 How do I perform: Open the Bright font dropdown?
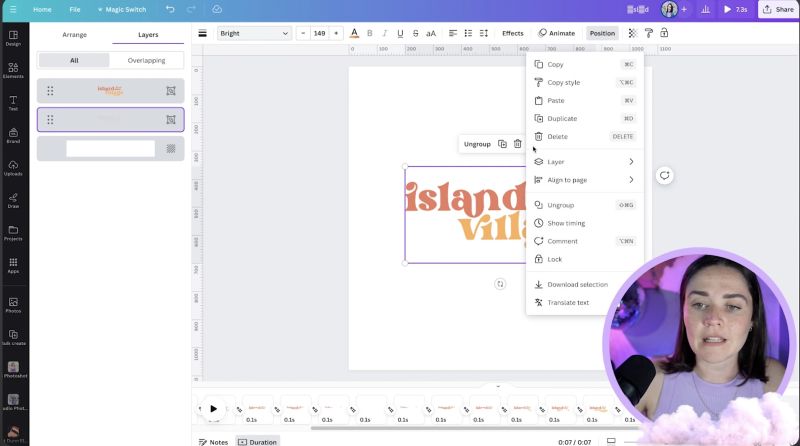[254, 33]
